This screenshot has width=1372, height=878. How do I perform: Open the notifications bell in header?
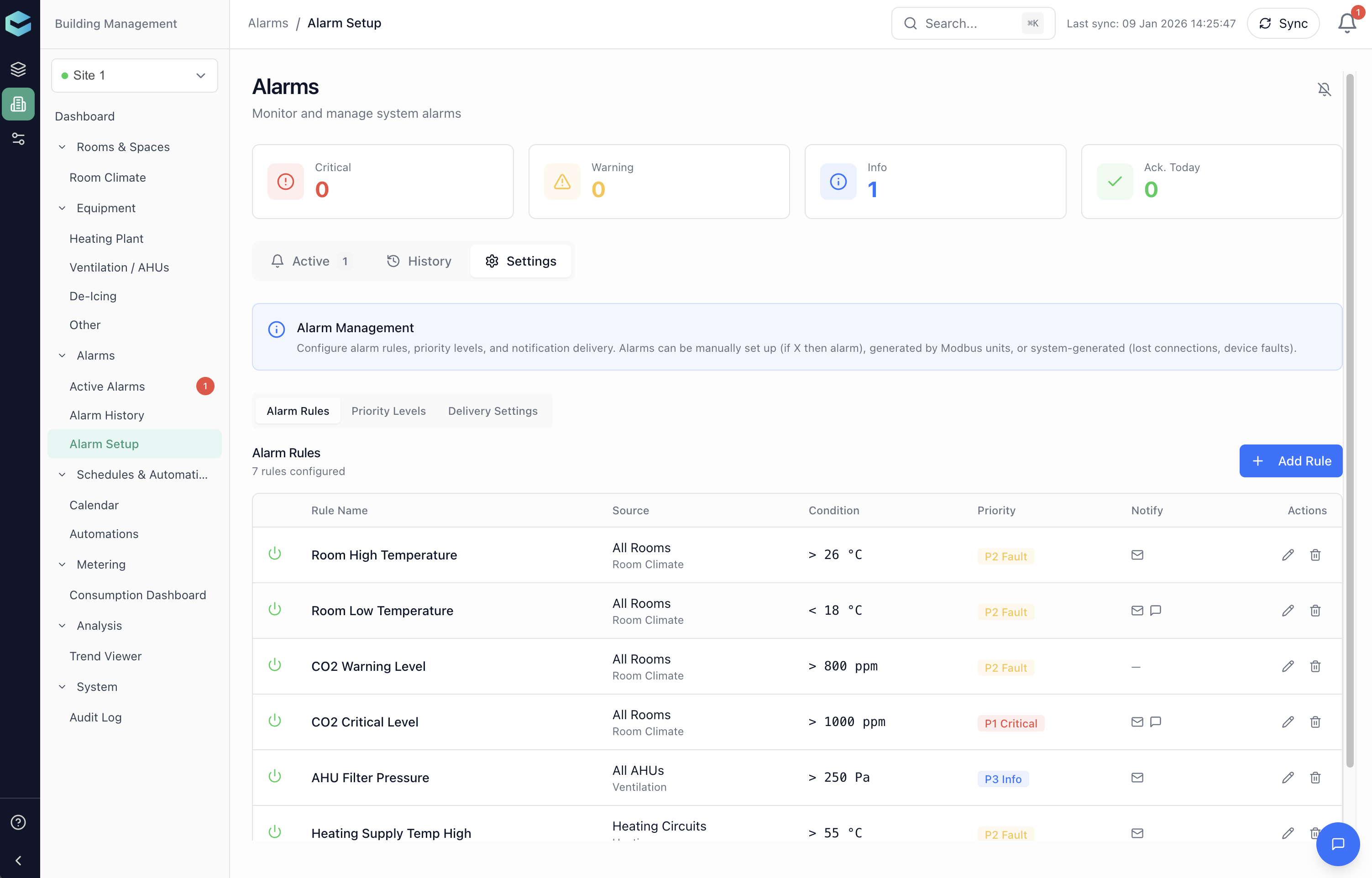1347,23
